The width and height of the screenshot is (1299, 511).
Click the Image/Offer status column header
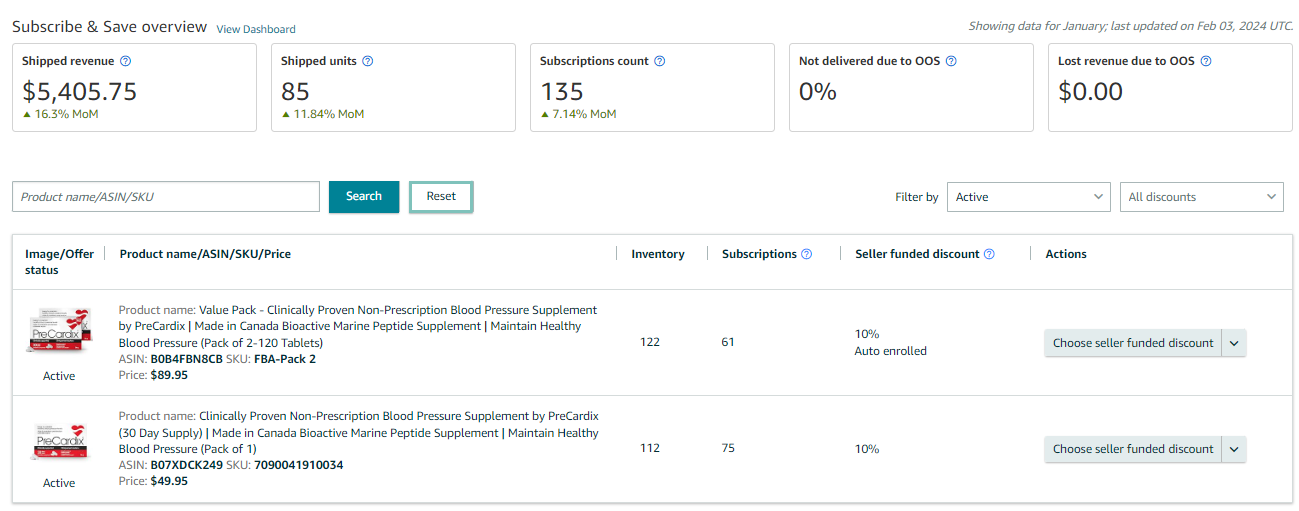59,262
